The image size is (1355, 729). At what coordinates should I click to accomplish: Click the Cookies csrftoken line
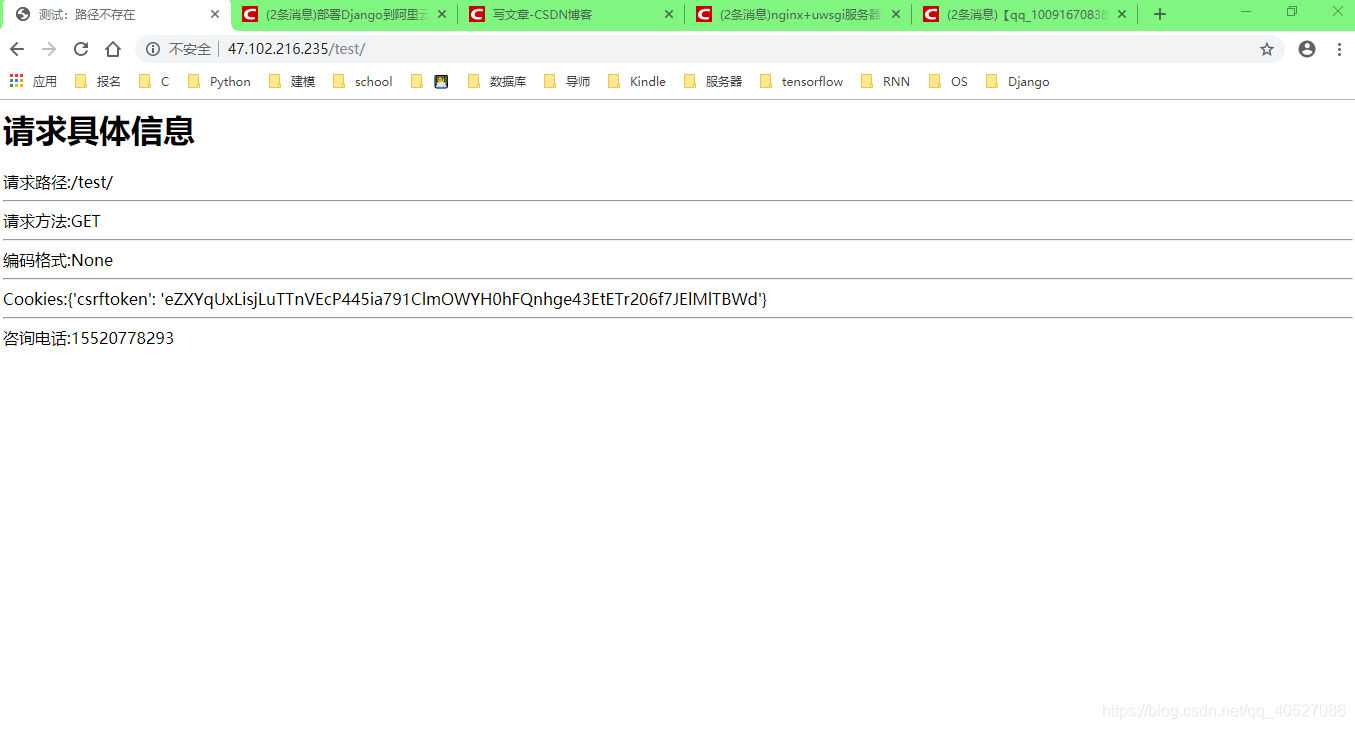click(385, 299)
